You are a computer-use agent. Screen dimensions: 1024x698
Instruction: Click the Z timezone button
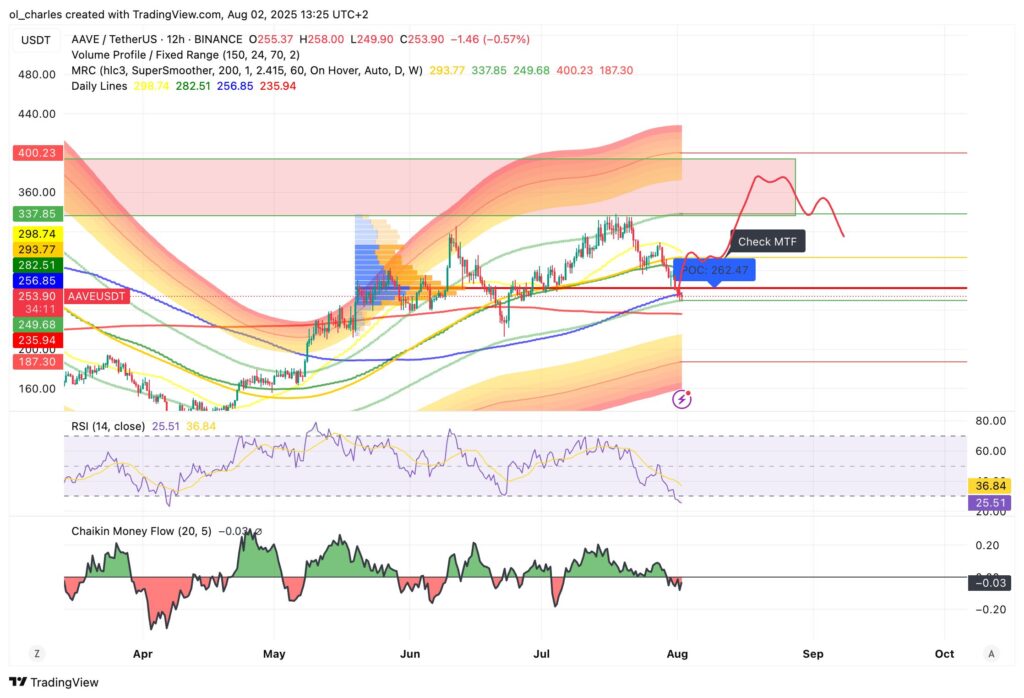pyautogui.click(x=37, y=653)
